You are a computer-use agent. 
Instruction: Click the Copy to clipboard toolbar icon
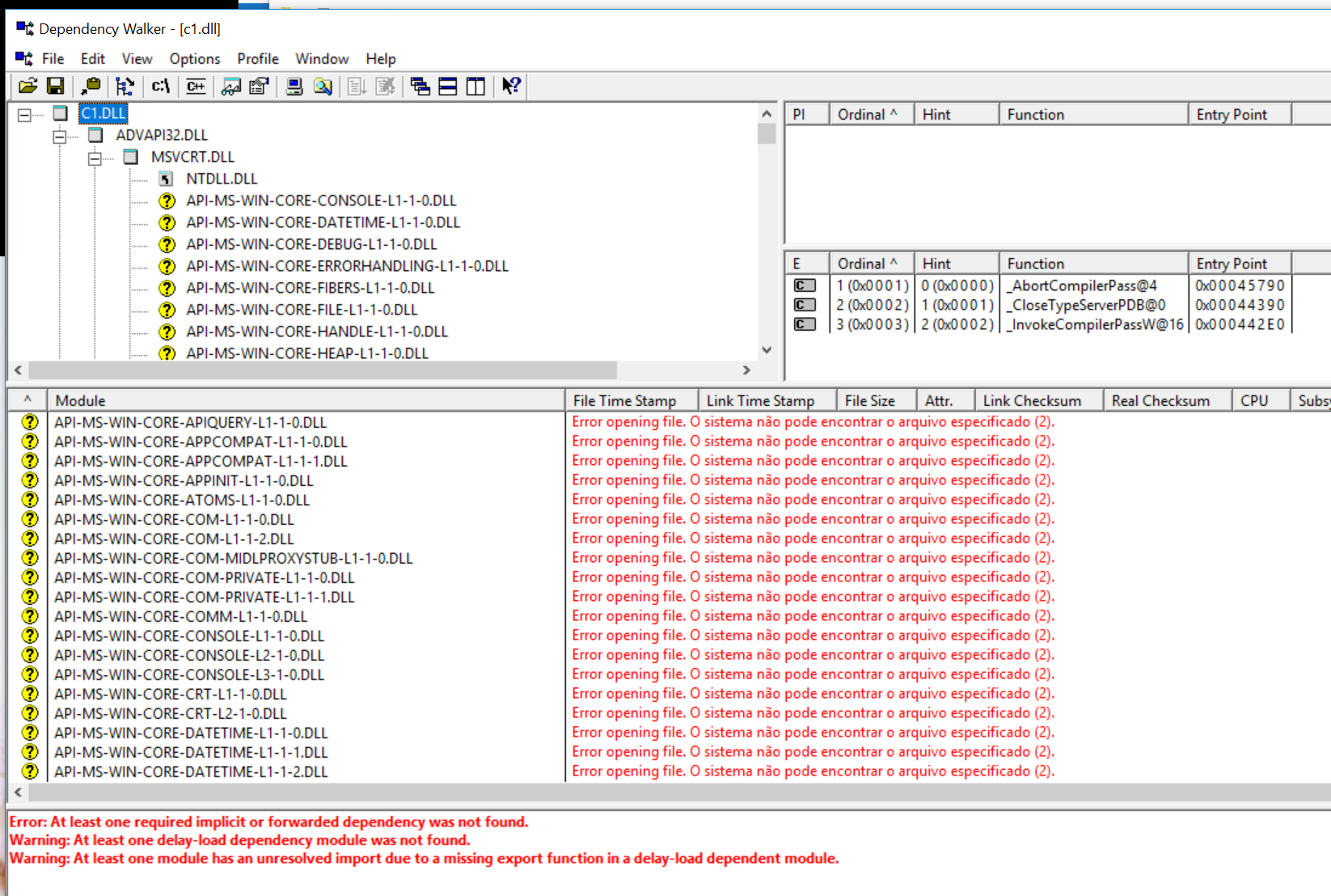(91, 86)
